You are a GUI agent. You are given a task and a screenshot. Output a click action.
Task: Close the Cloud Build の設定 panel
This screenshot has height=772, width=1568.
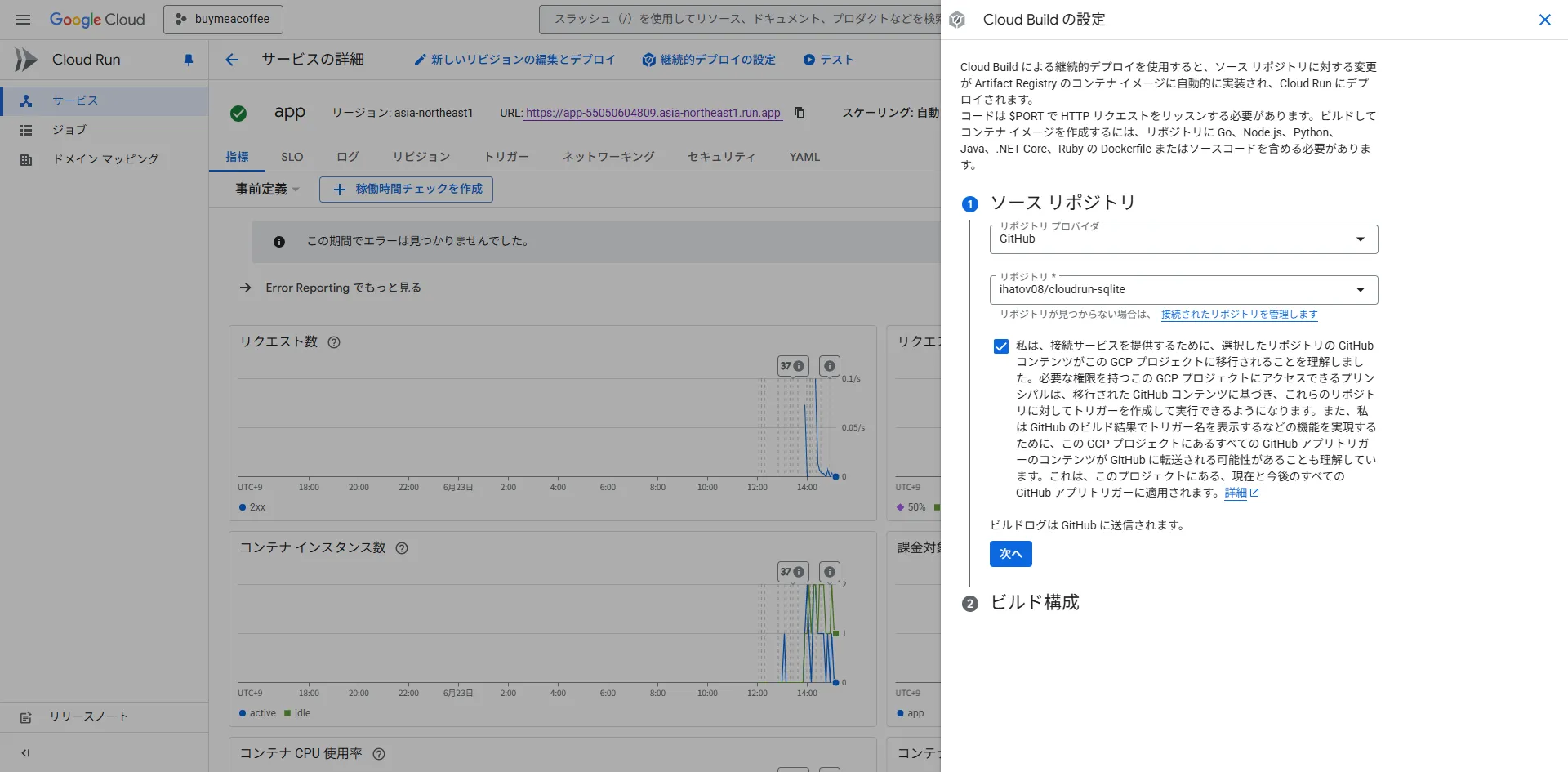click(x=1544, y=20)
